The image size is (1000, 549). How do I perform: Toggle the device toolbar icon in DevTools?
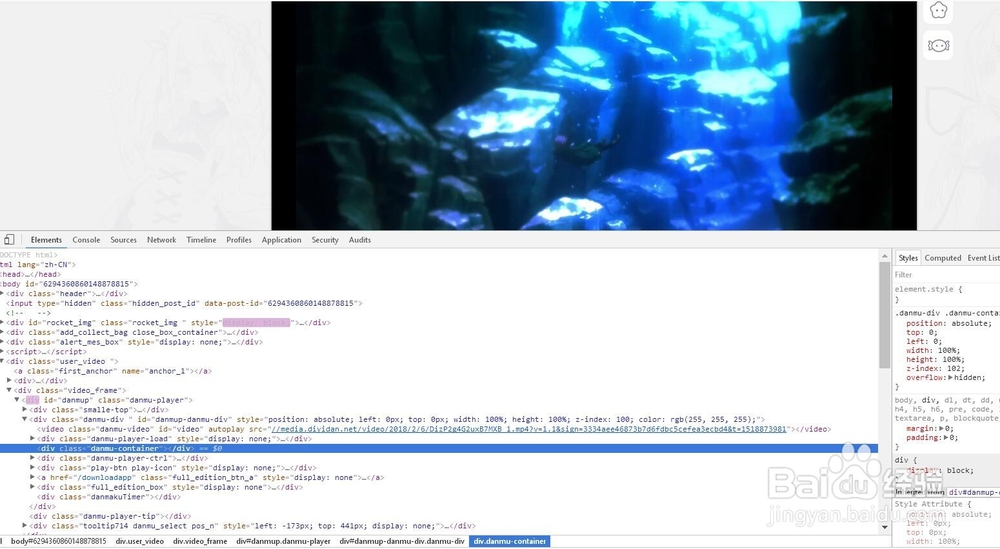coord(9,240)
